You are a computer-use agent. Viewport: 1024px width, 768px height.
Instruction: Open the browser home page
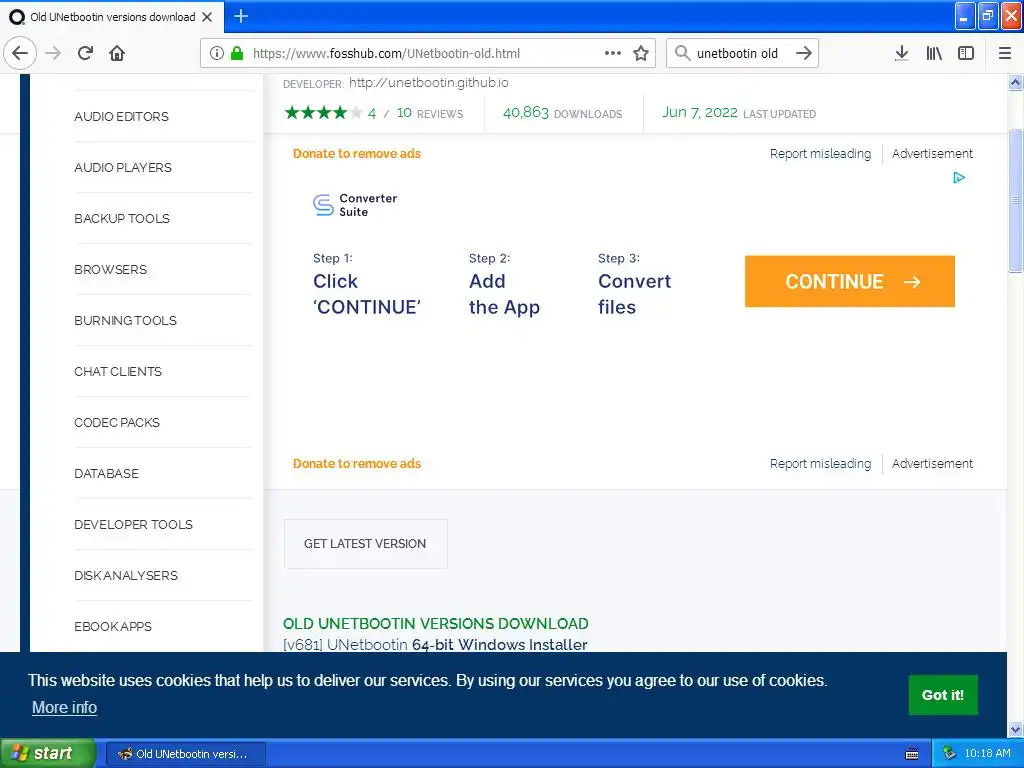[x=117, y=53]
